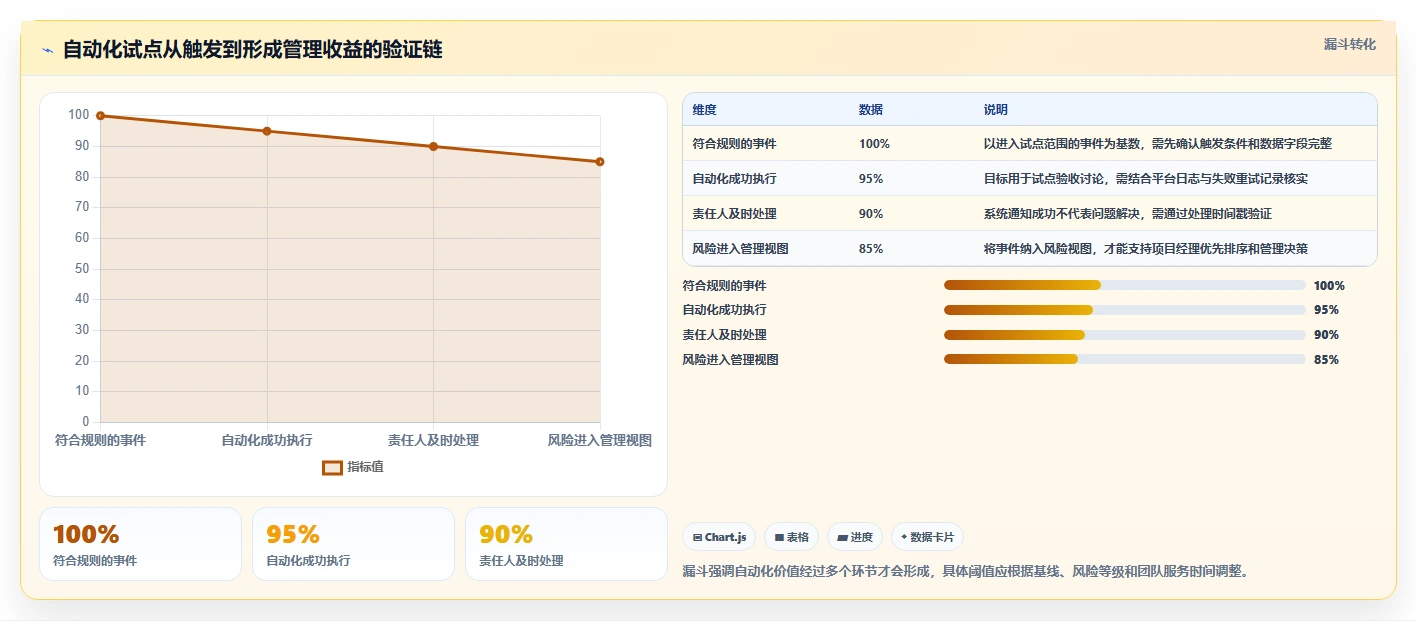
Task: Click x-axis label 责任人及时处理 under chart
Action: (x=433, y=440)
